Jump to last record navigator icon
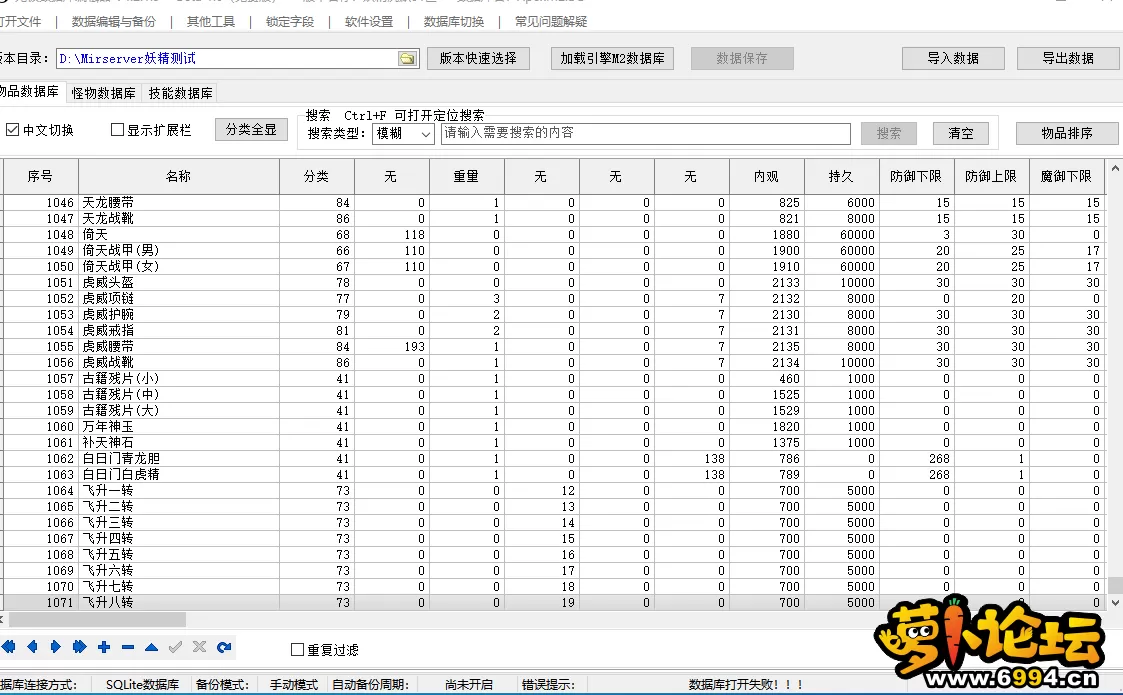 79,647
